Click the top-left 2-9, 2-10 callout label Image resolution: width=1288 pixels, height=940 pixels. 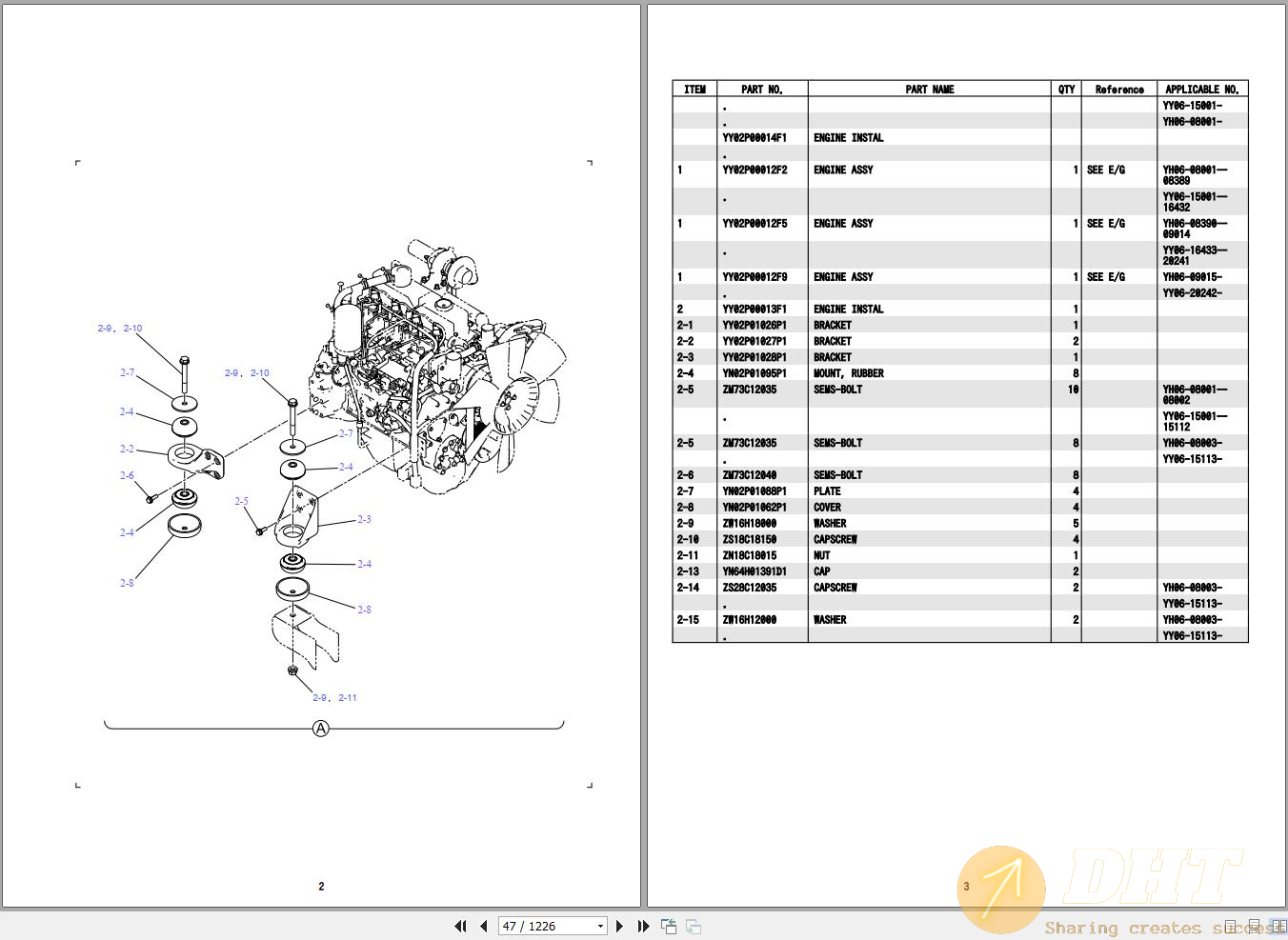pos(120,329)
